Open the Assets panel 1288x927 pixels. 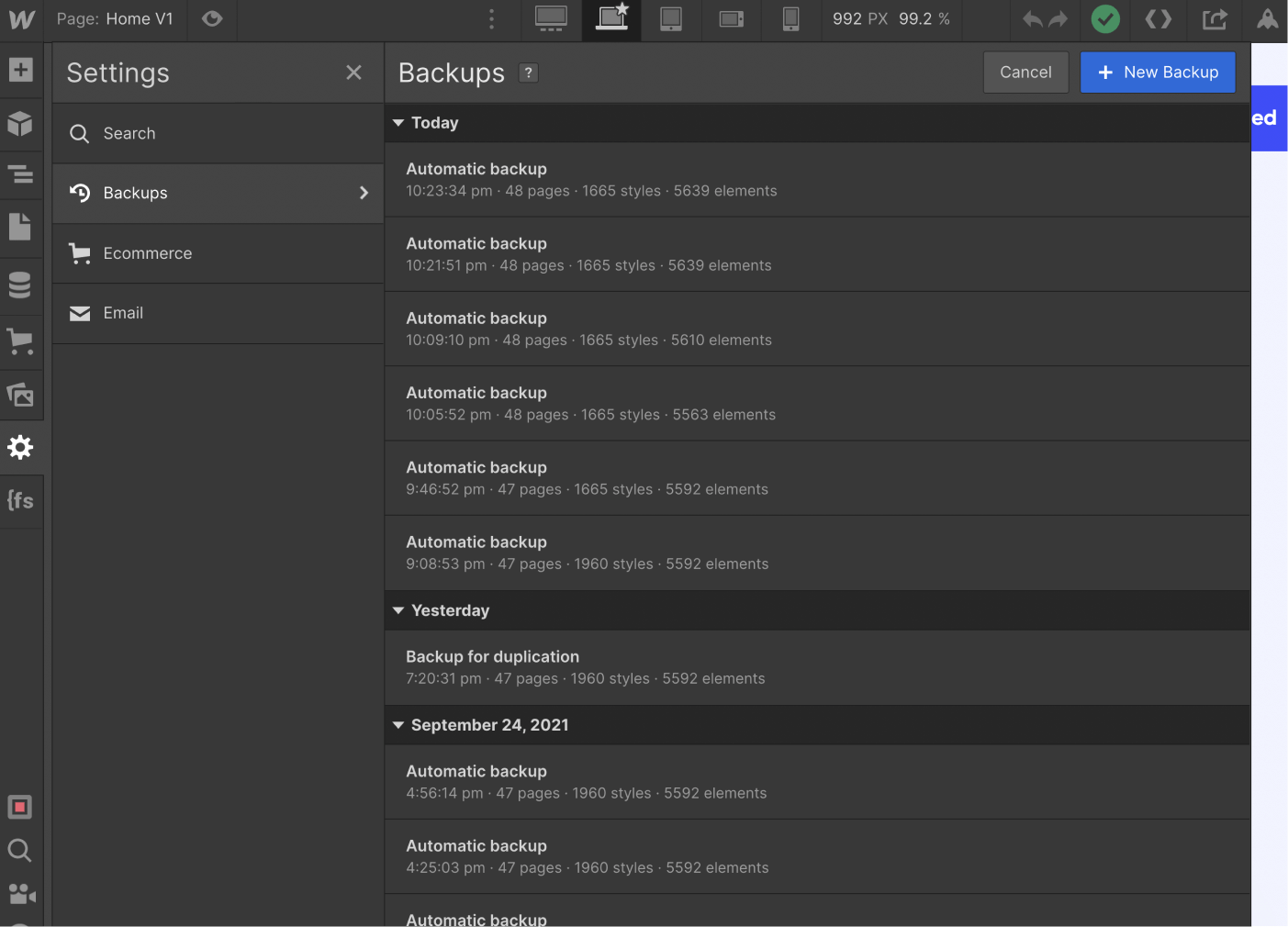pos(20,395)
